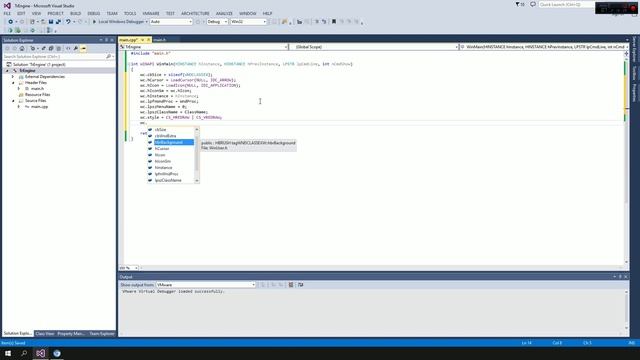Screen dimensions: 640x360
Task: Open the PROJECT menu
Action: click(x=56, y=13)
